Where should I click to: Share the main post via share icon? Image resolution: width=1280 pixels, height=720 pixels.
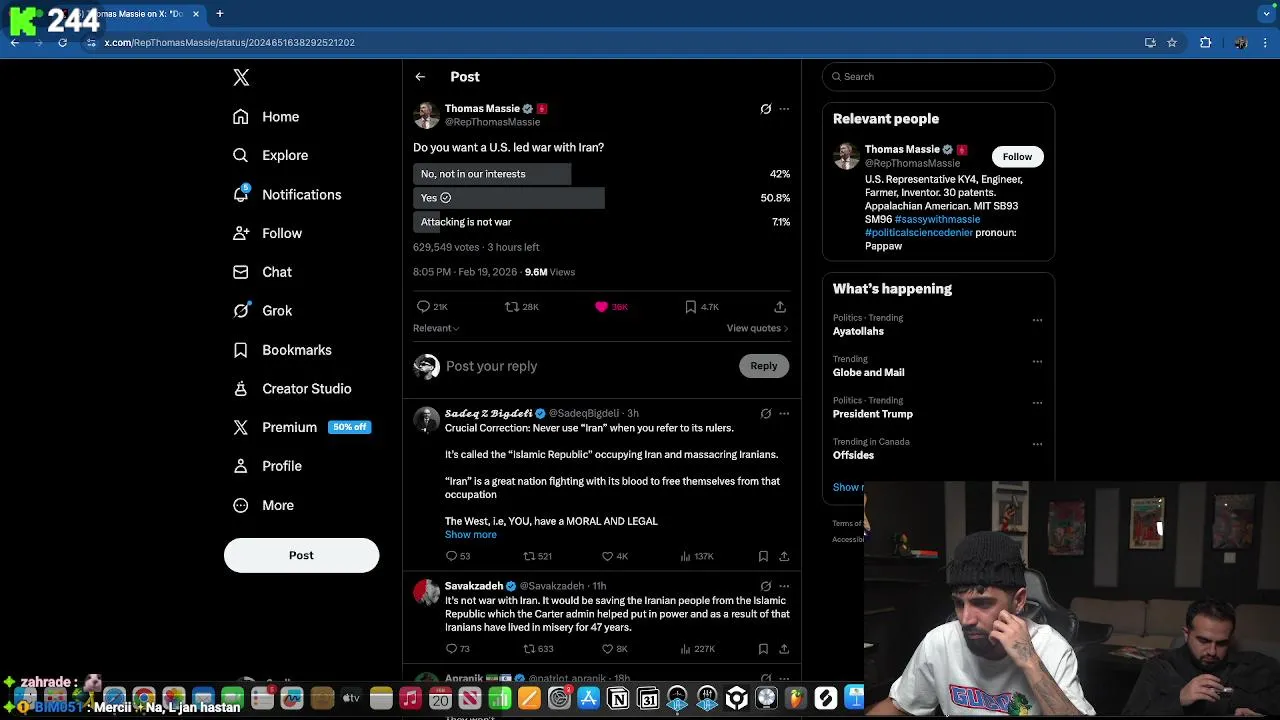[780, 307]
